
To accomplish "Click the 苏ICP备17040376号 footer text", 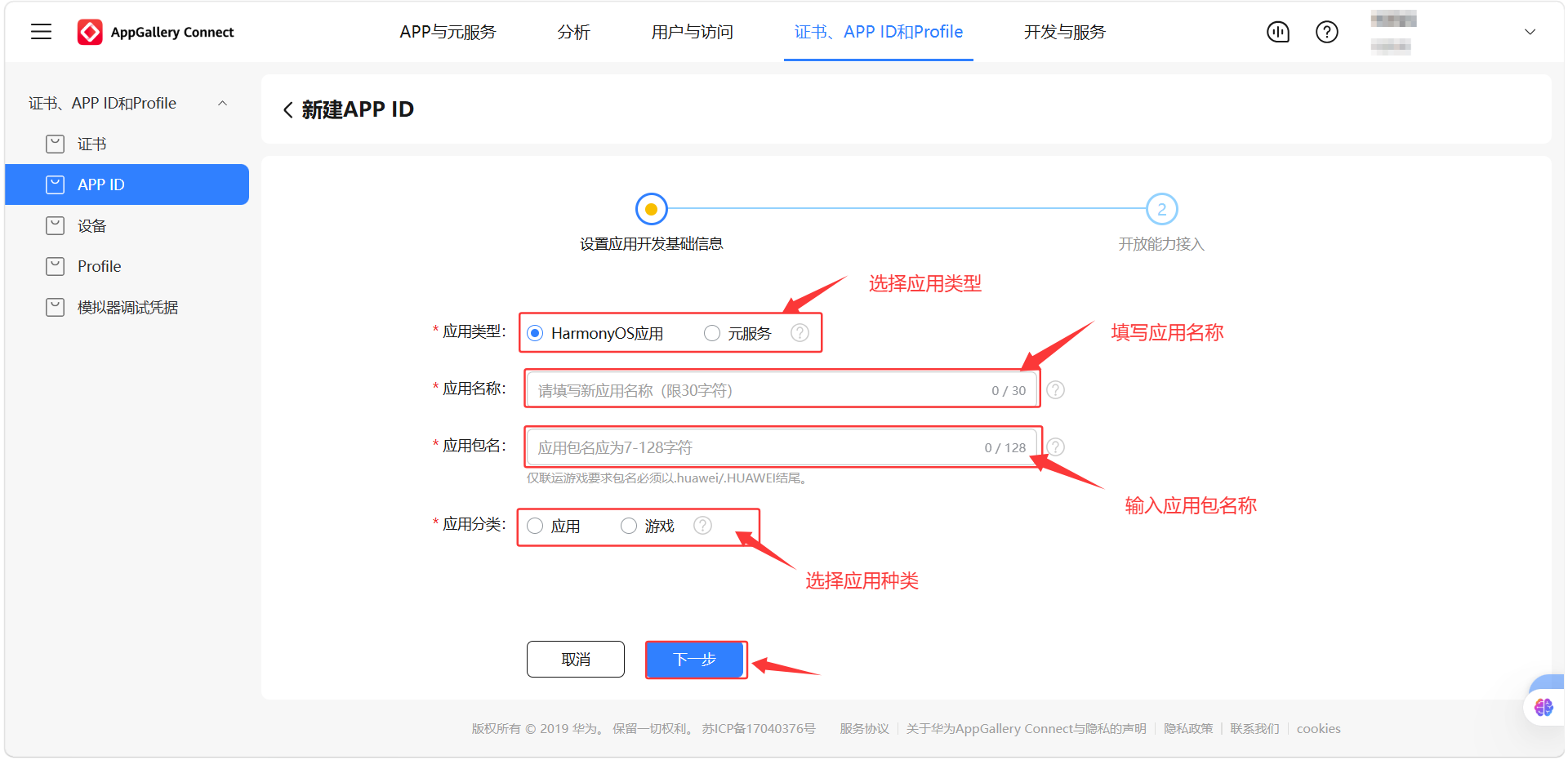I will [758, 729].
